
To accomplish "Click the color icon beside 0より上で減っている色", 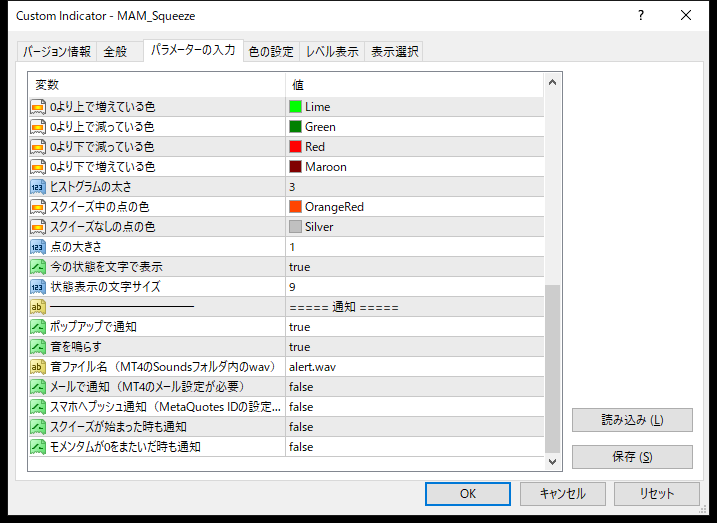I will point(38,127).
